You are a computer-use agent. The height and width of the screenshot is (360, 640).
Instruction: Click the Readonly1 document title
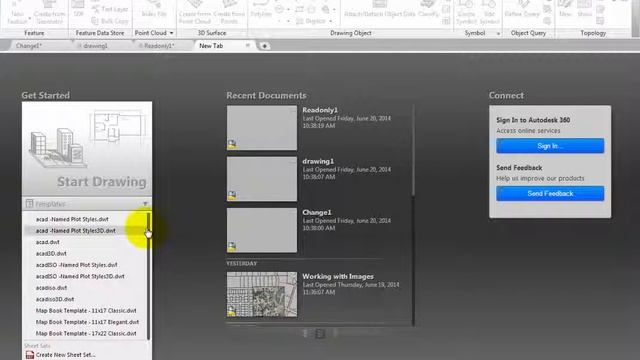click(320, 110)
